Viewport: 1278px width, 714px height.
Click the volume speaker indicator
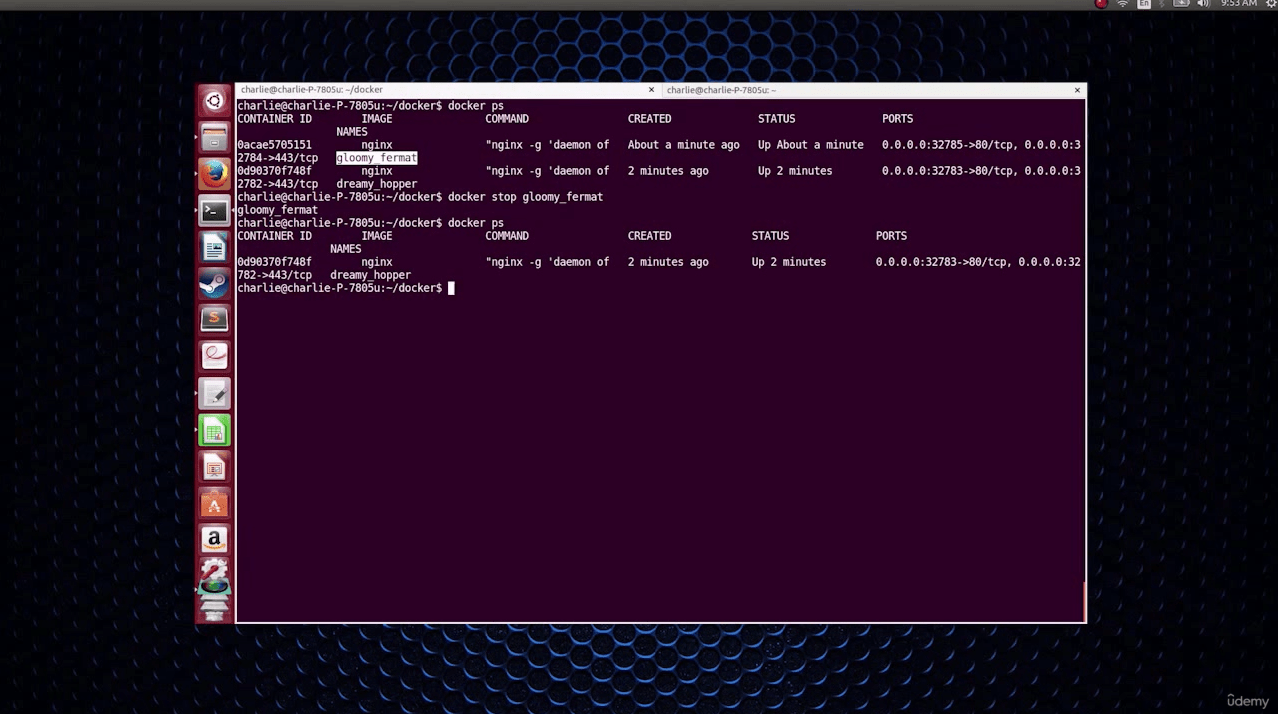click(1203, 4)
